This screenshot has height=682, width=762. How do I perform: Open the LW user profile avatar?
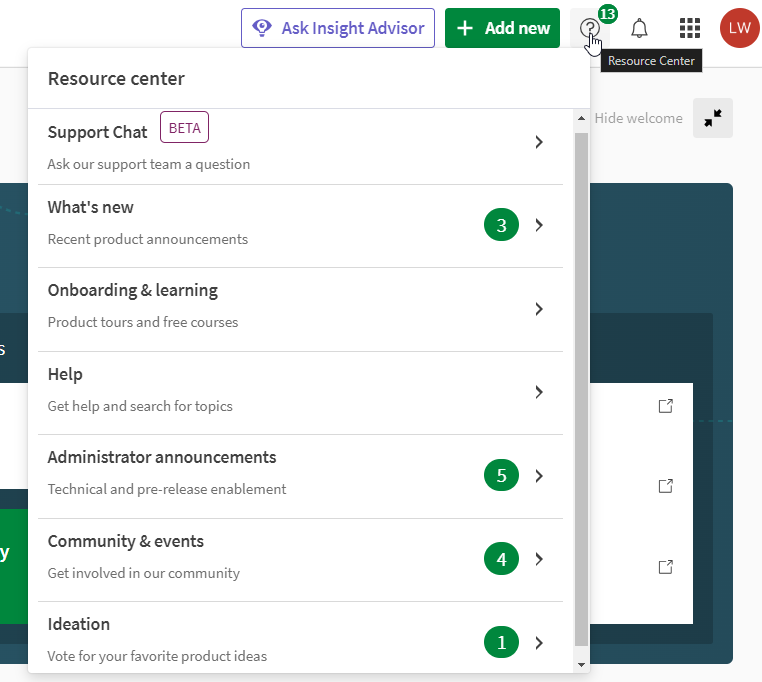[739, 28]
